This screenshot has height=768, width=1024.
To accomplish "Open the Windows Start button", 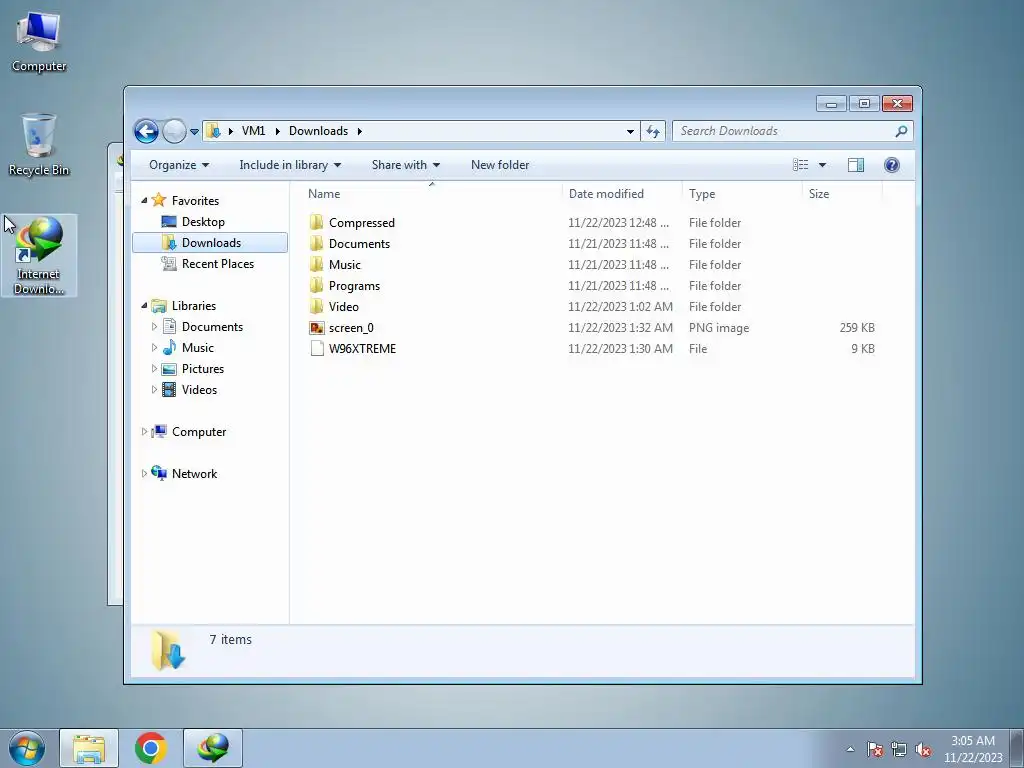I will [x=27, y=748].
